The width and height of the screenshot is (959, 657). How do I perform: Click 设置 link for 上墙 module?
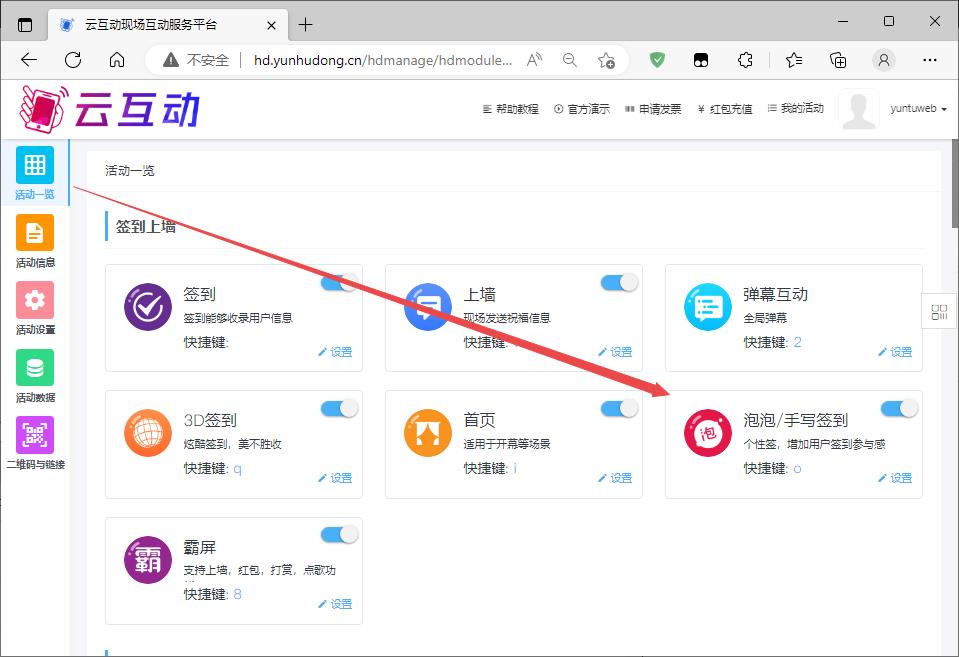(615, 352)
